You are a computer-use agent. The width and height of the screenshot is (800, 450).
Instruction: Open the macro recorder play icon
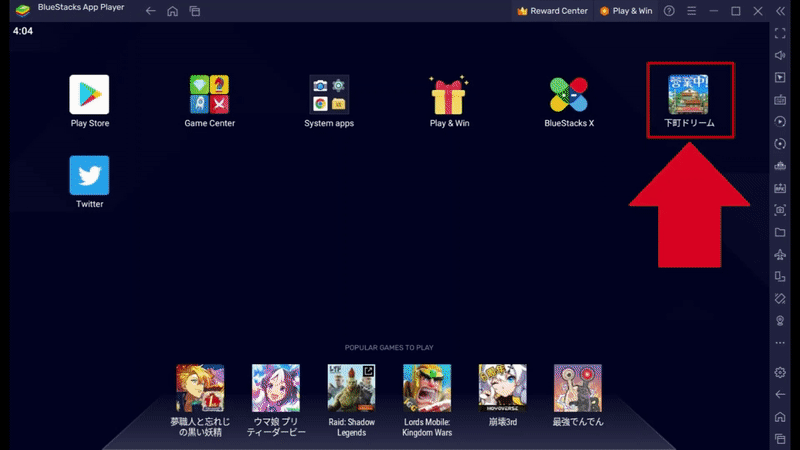[x=780, y=122]
